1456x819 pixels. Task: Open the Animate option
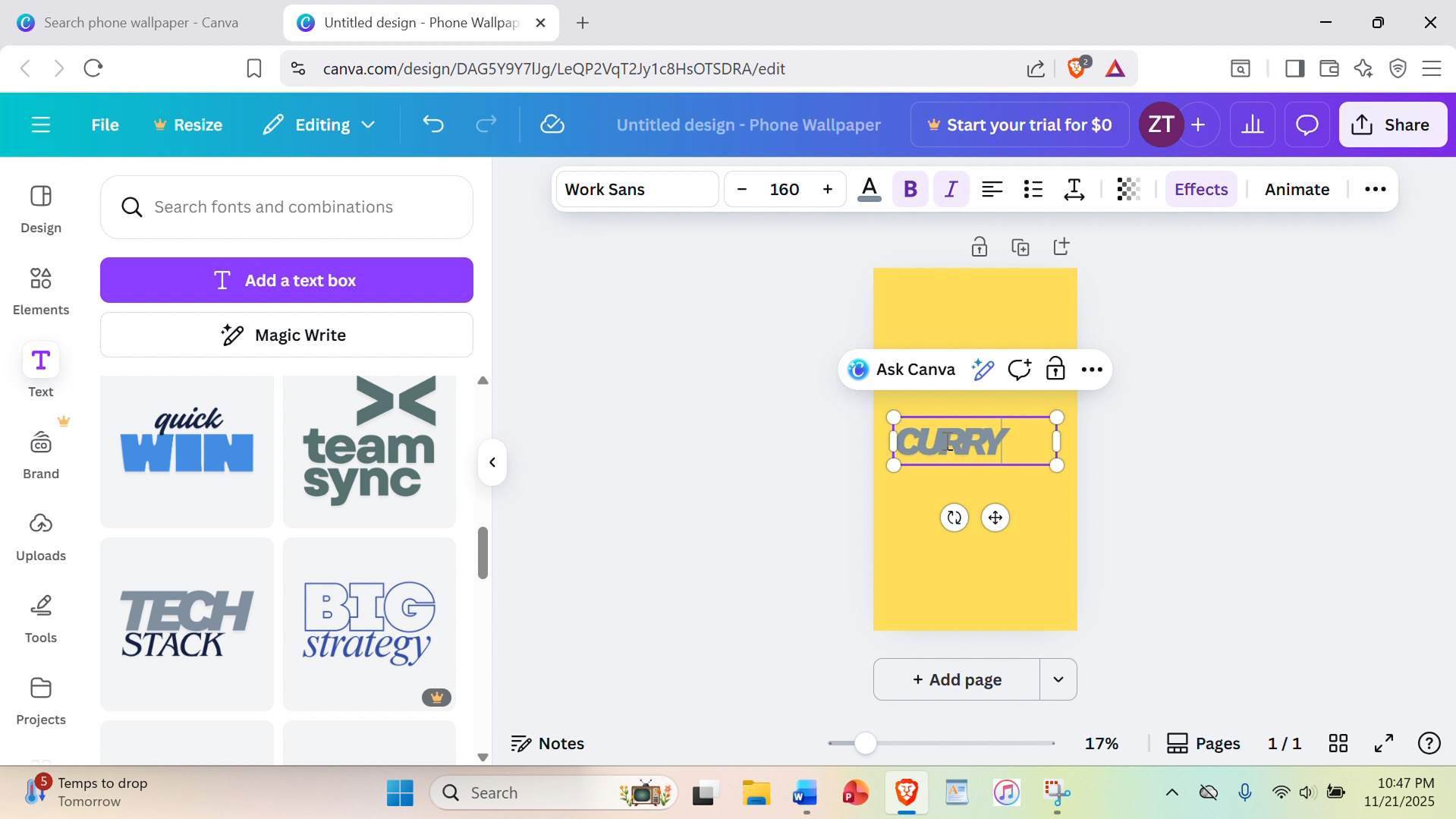coord(1297,189)
